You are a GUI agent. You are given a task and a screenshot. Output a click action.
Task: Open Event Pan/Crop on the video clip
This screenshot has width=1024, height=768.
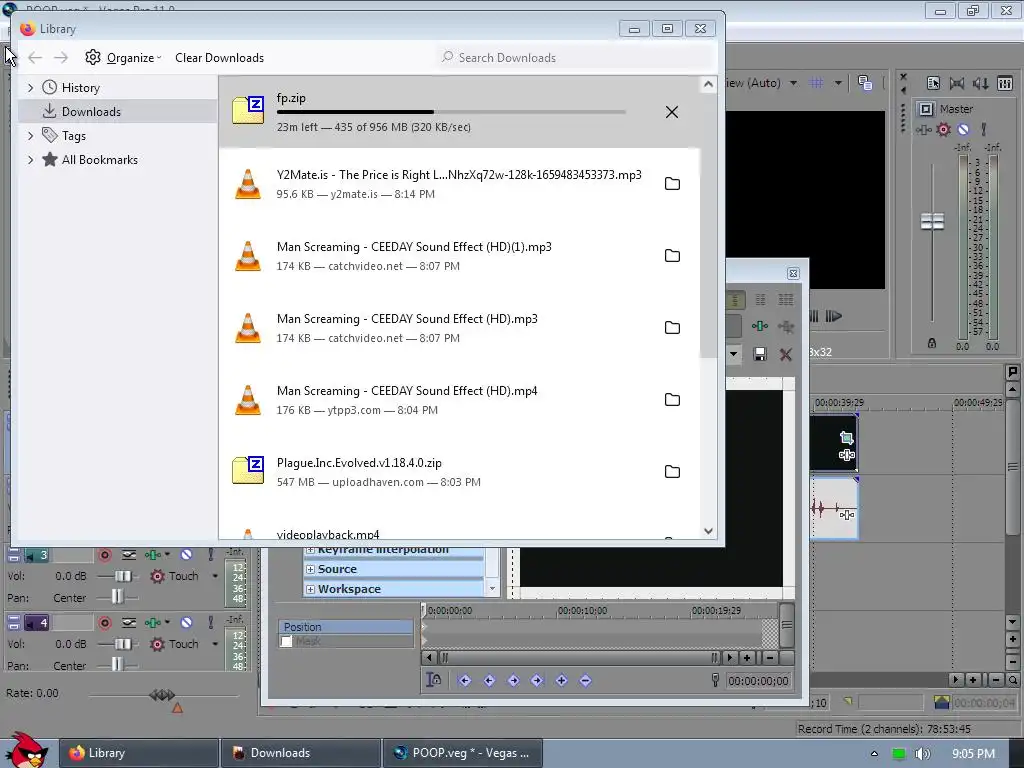pyautogui.click(x=846, y=438)
